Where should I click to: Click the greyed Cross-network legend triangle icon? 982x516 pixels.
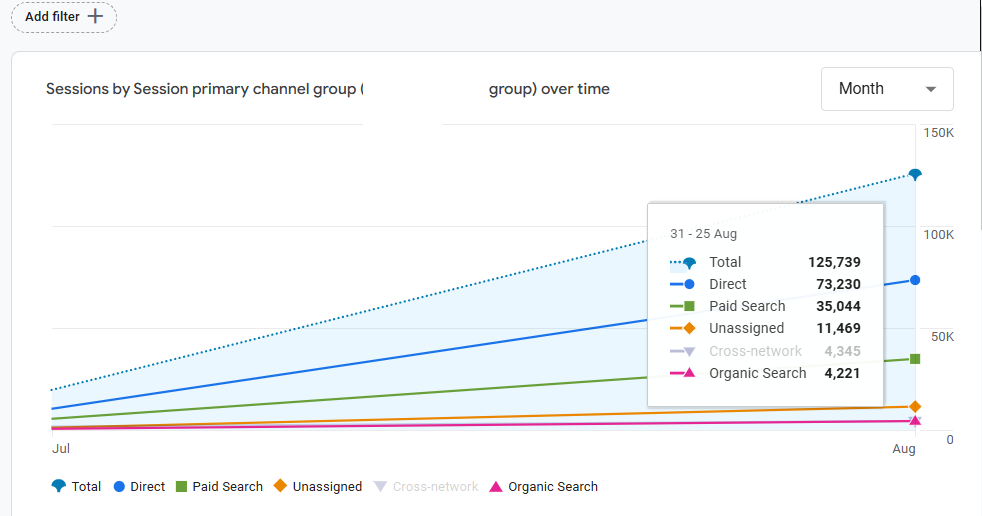click(380, 487)
